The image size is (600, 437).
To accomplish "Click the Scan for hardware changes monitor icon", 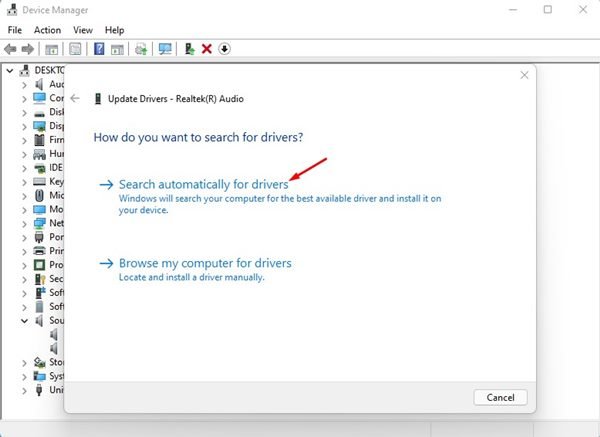I will coord(165,49).
